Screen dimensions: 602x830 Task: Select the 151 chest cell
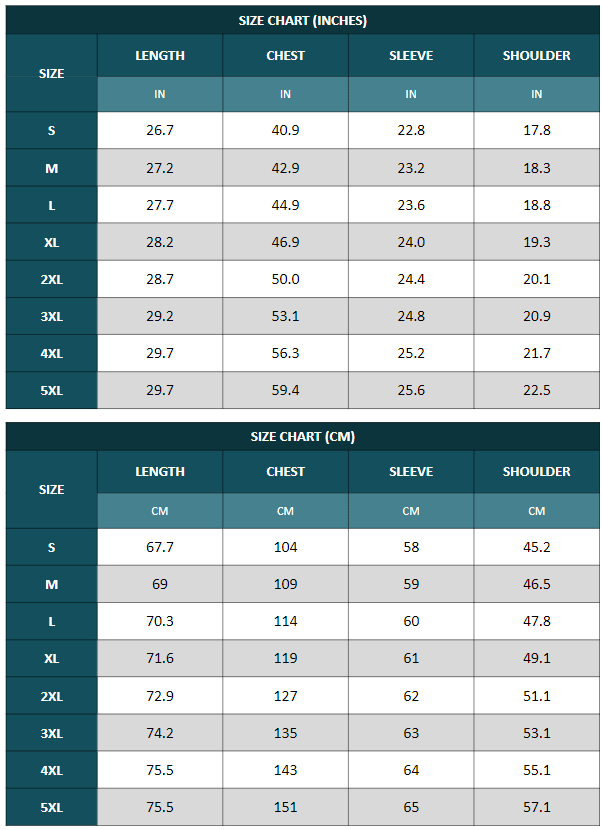[286, 807]
